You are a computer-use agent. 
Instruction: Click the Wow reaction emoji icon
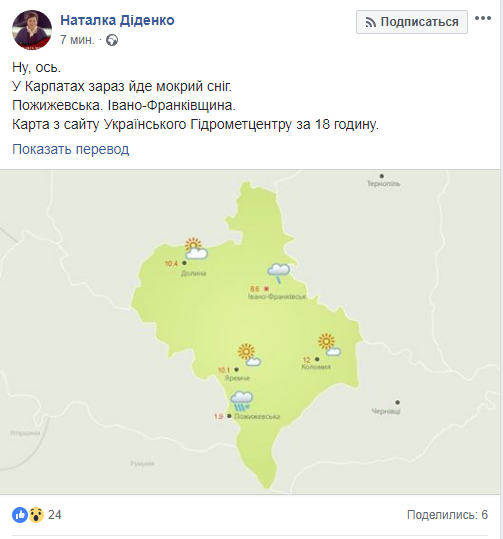[36, 515]
